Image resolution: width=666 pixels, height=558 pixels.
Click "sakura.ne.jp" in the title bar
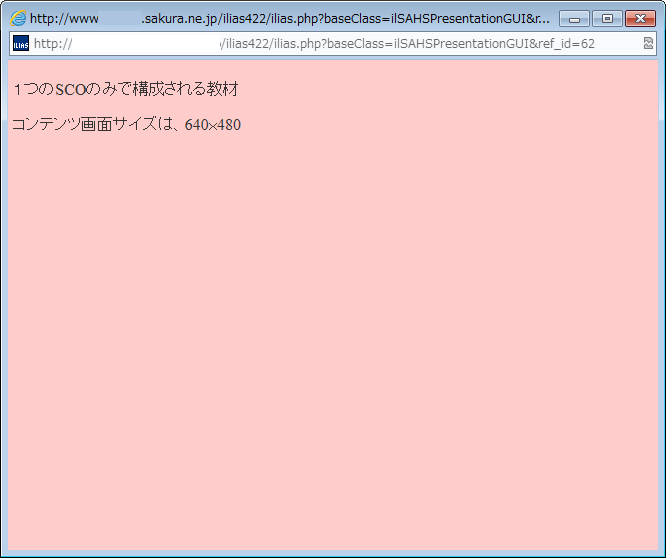(x=180, y=19)
